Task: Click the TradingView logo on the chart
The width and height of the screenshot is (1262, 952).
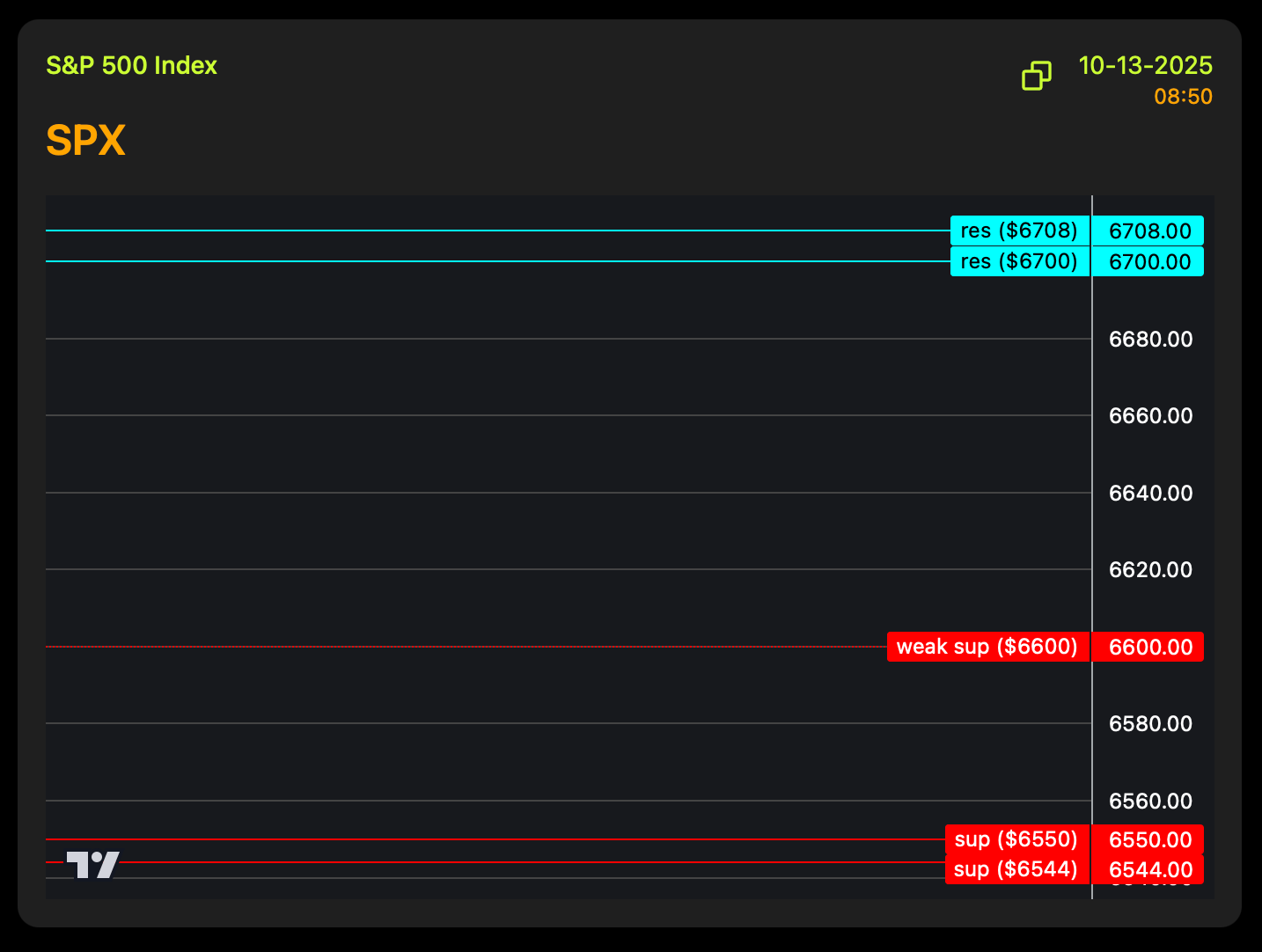Action: point(92,865)
